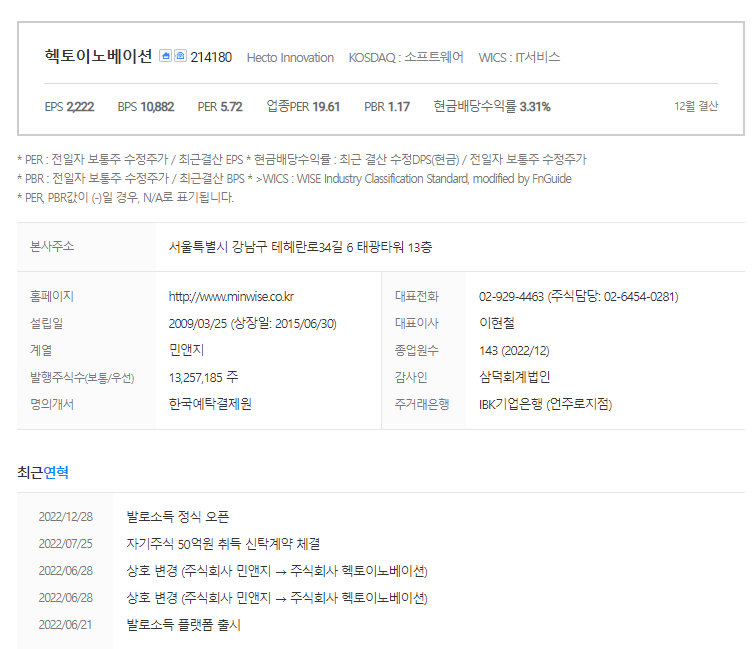Select the issued shares value 13,257,185 주
Image resolution: width=753 pixels, height=649 pixels.
(203, 377)
